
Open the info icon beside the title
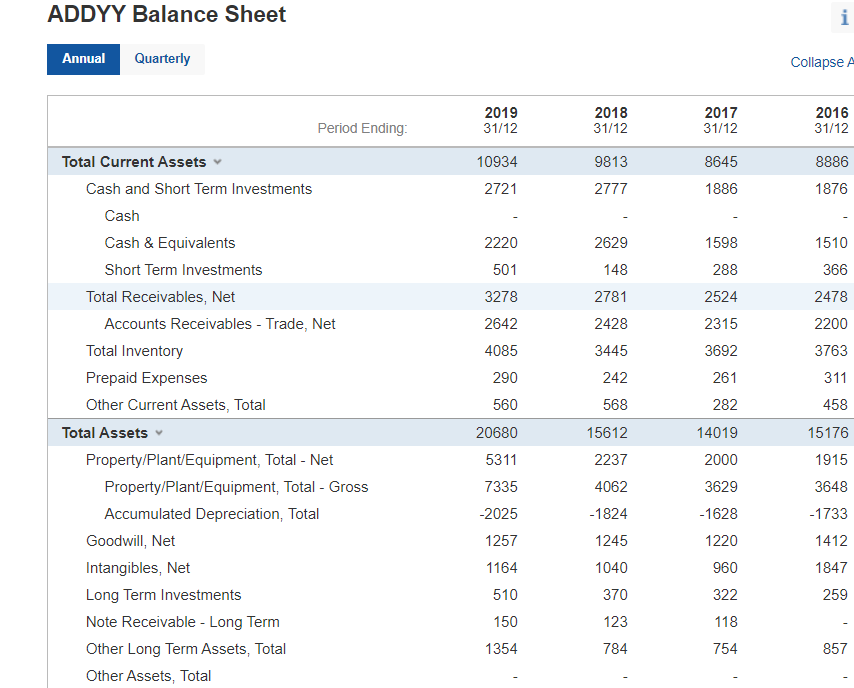click(x=844, y=17)
